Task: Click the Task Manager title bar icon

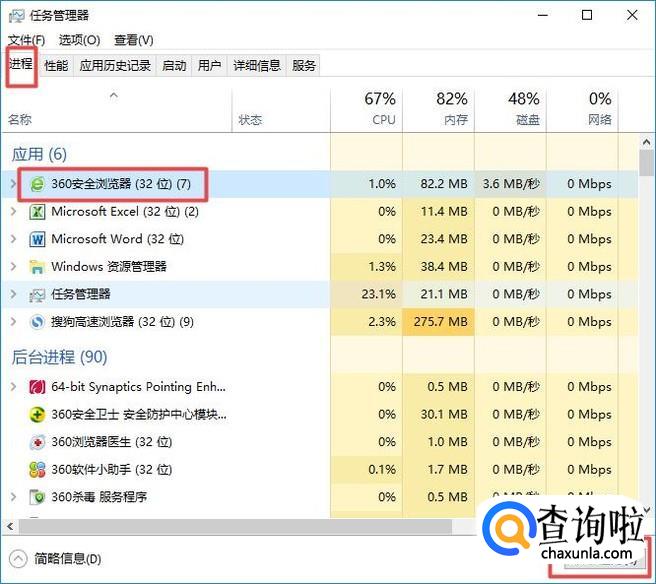Action: (x=17, y=16)
